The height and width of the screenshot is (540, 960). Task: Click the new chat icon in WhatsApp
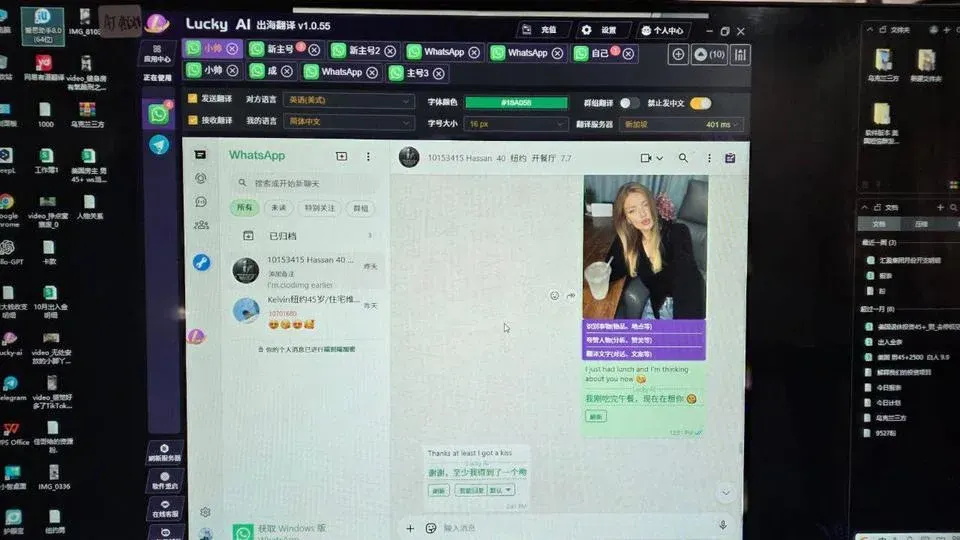[x=341, y=156]
